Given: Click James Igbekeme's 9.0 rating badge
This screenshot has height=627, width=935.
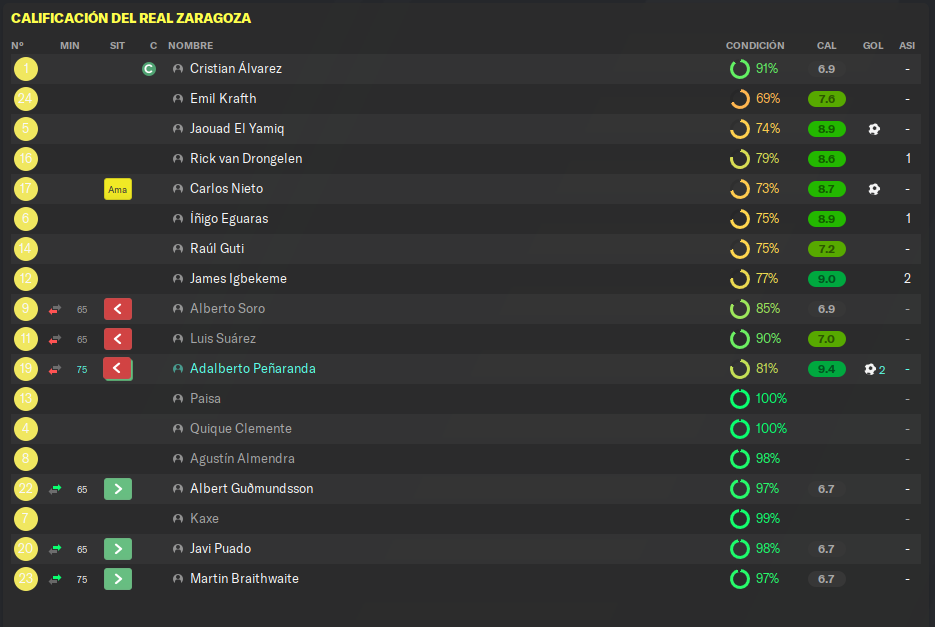Looking at the screenshot, I should [826, 279].
